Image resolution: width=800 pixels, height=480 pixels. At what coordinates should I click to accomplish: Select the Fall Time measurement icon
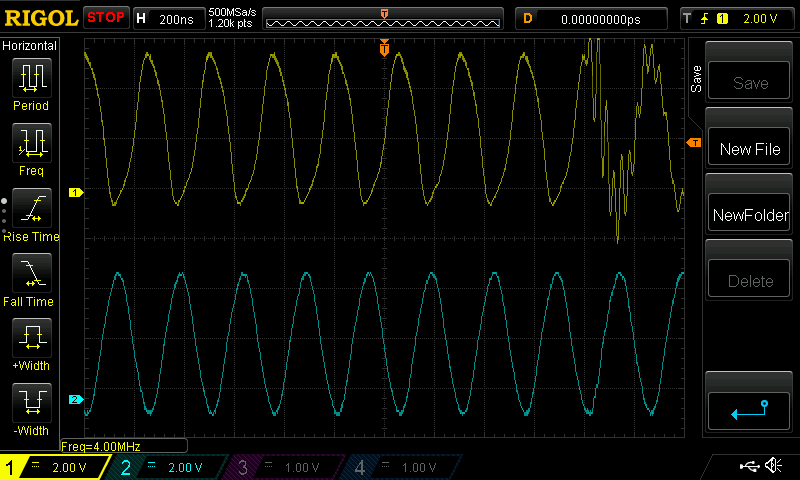[x=32, y=273]
